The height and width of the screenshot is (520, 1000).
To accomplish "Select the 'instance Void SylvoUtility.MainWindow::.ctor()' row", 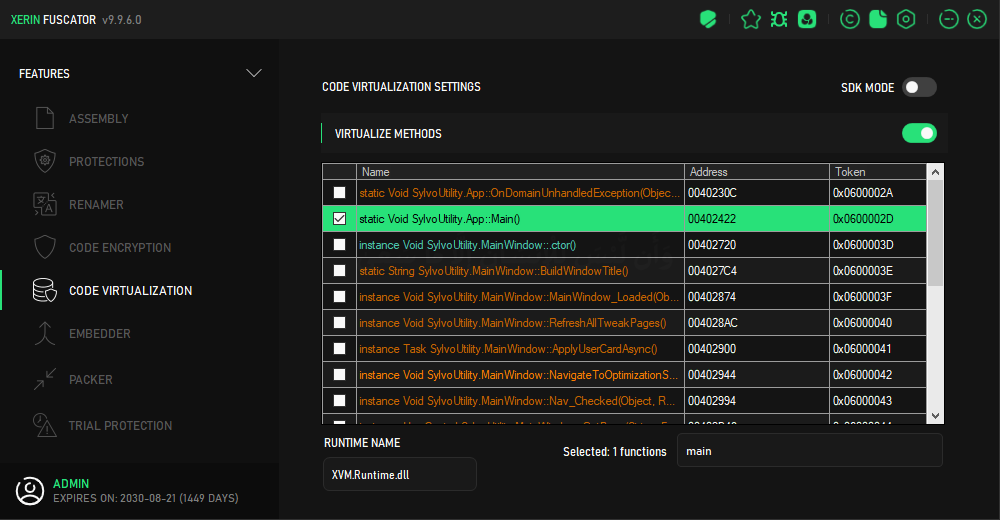I will 624,245.
